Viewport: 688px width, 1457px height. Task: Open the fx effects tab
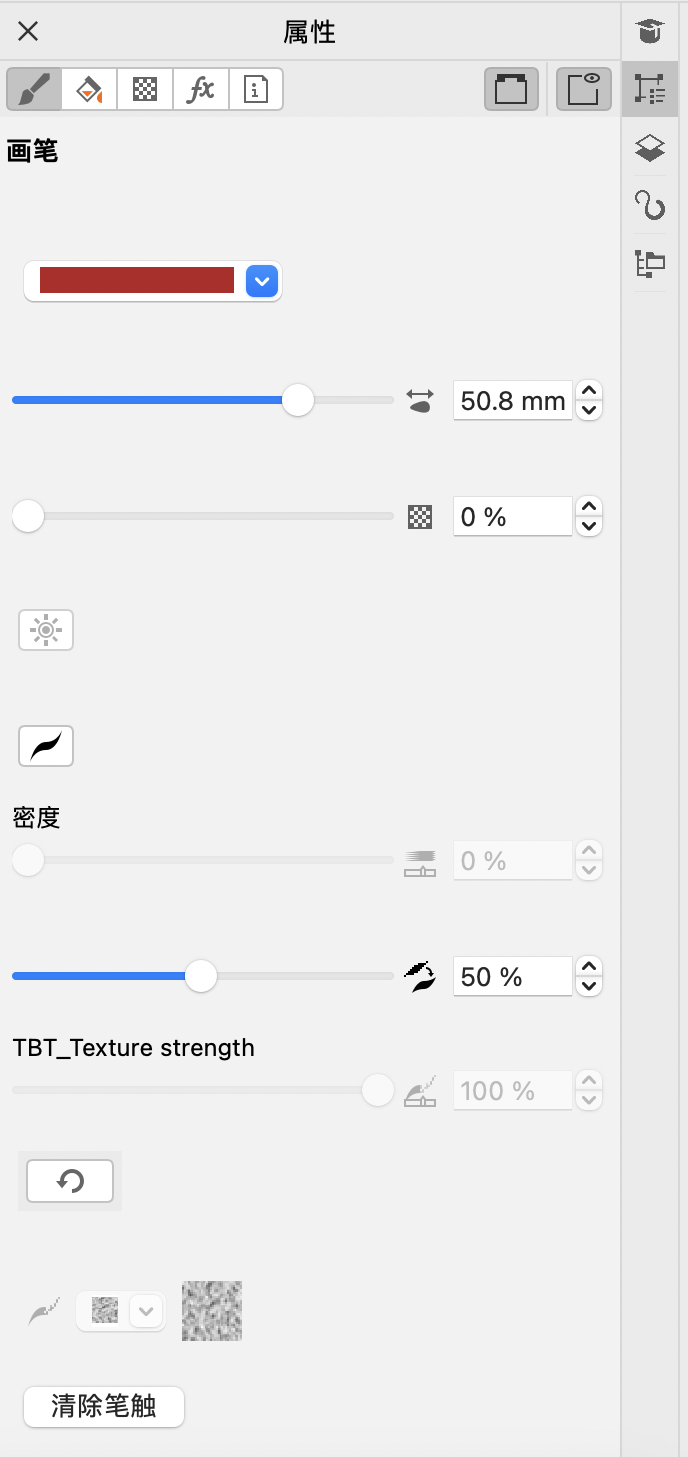[x=201, y=89]
